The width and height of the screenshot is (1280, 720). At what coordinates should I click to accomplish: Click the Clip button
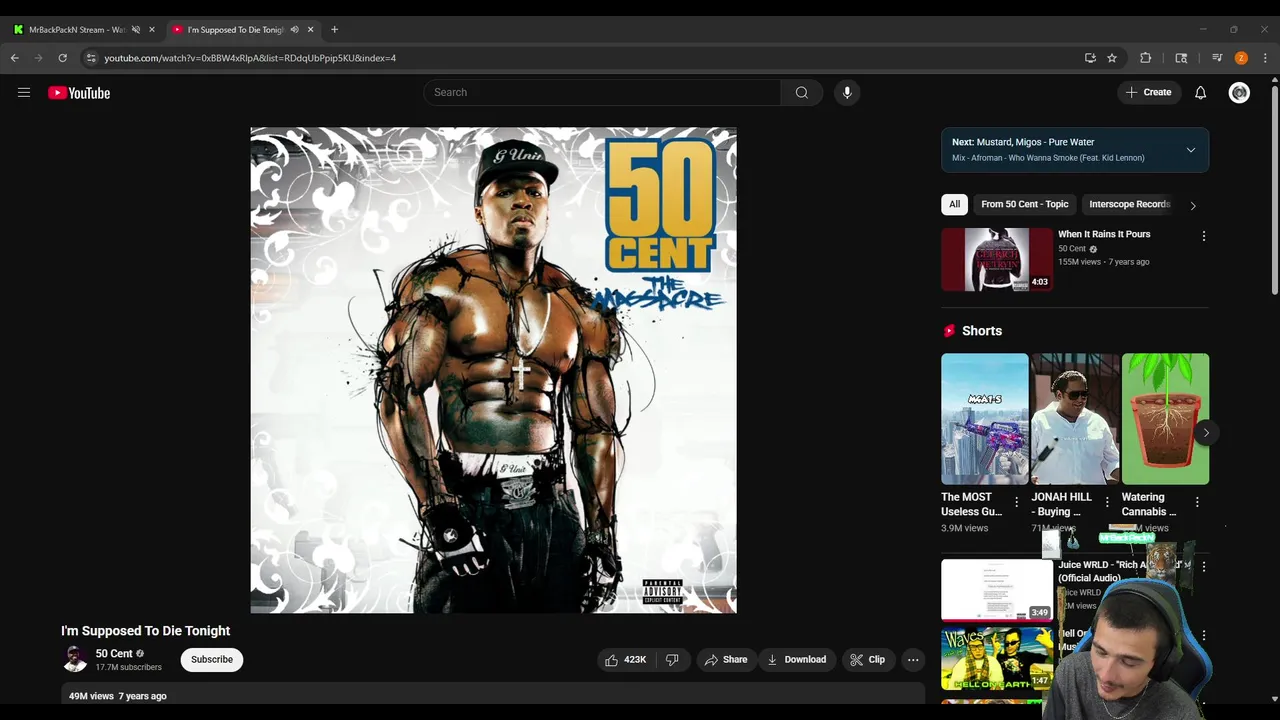[x=868, y=660]
